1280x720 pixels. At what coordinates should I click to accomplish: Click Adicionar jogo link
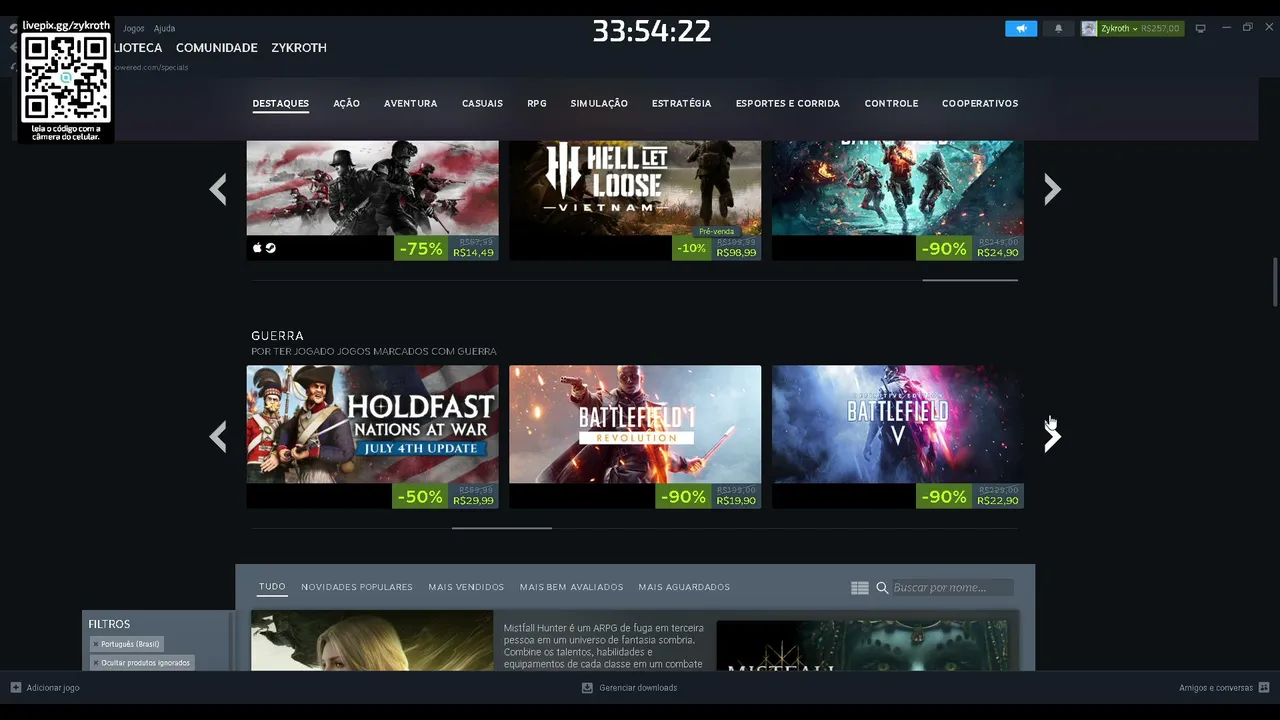(x=53, y=688)
